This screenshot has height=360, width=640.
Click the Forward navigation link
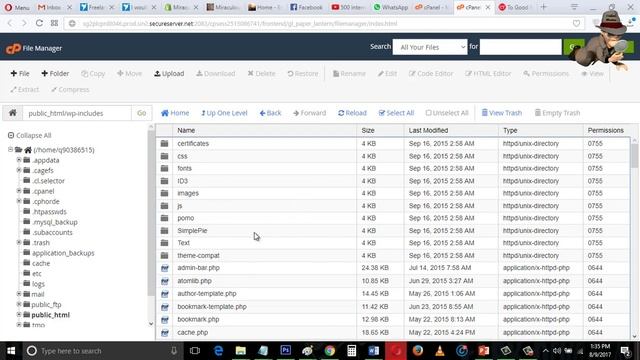tap(309, 113)
